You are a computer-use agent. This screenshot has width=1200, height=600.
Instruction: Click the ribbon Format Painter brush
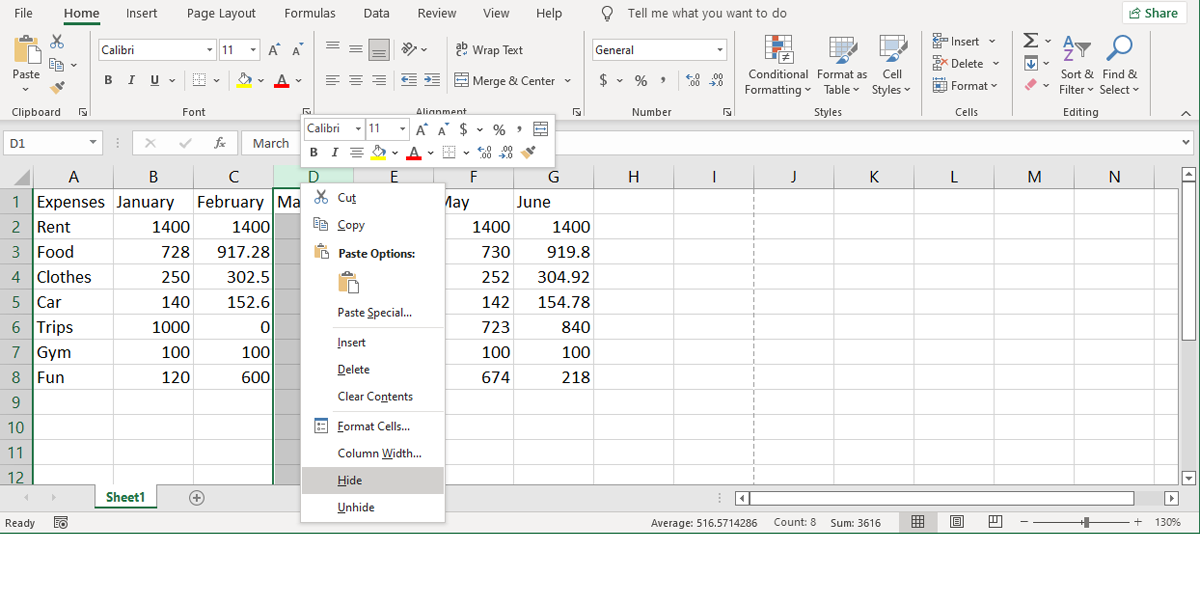click(x=57, y=89)
